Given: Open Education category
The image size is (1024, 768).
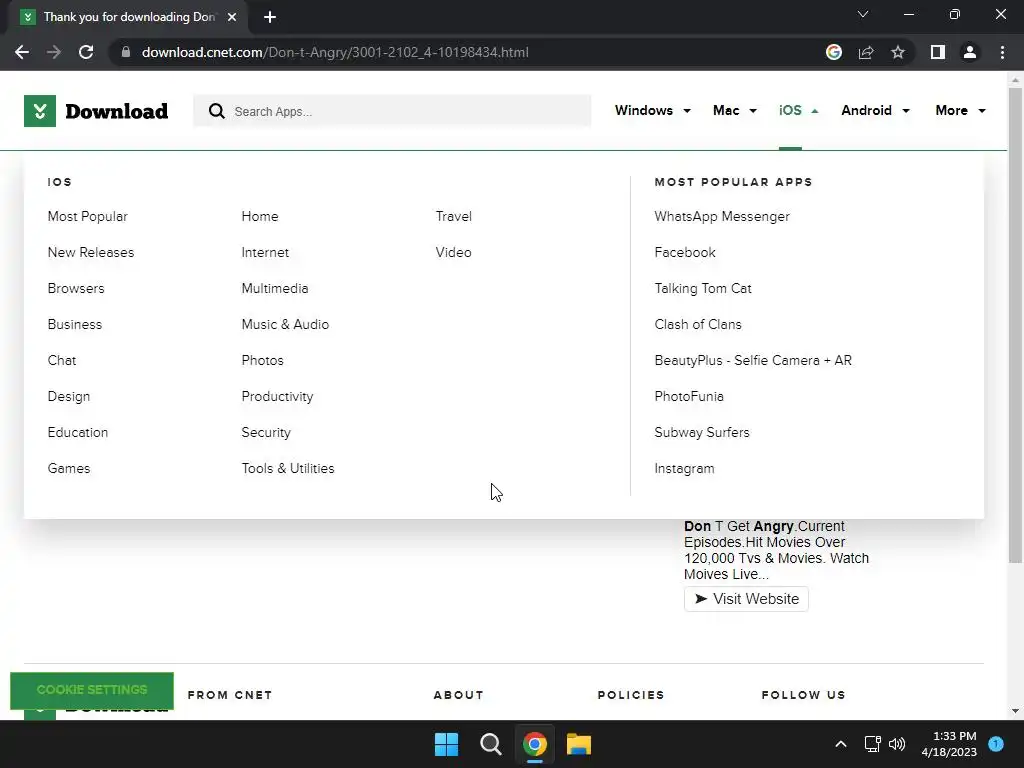Looking at the screenshot, I should click(78, 432).
